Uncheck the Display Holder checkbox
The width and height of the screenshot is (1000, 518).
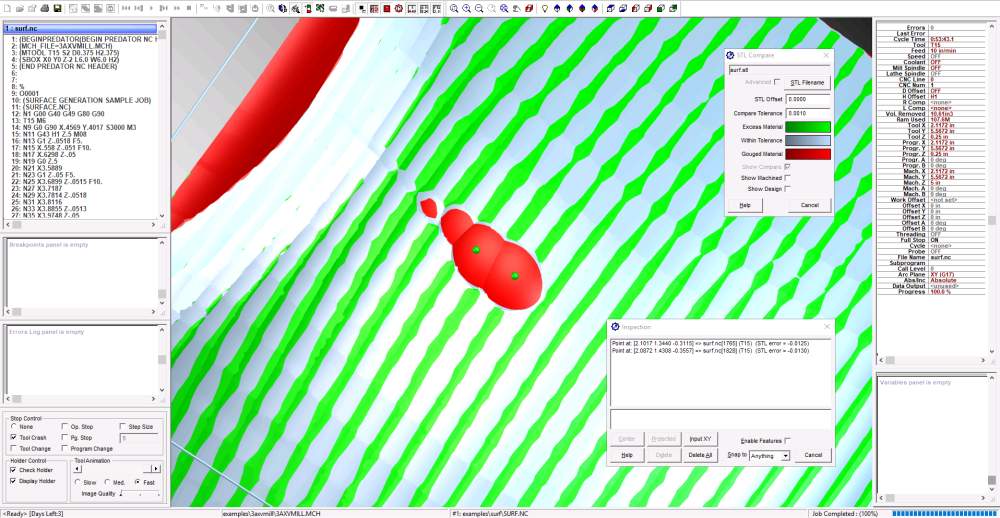coord(13,480)
